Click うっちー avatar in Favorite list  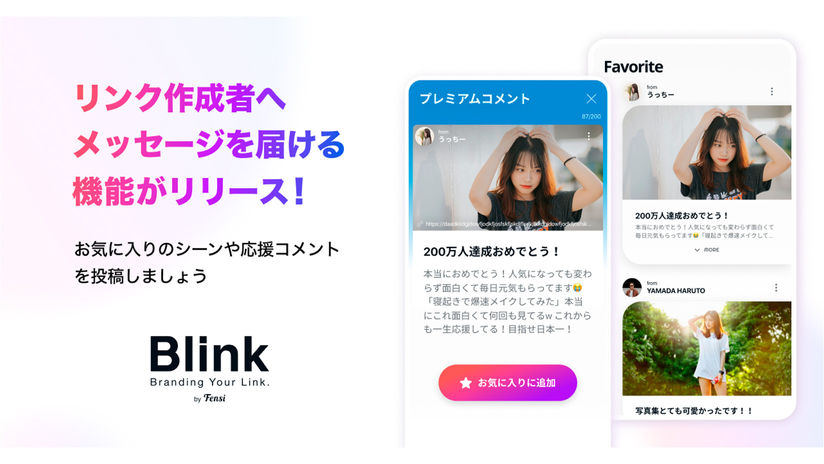coord(632,92)
